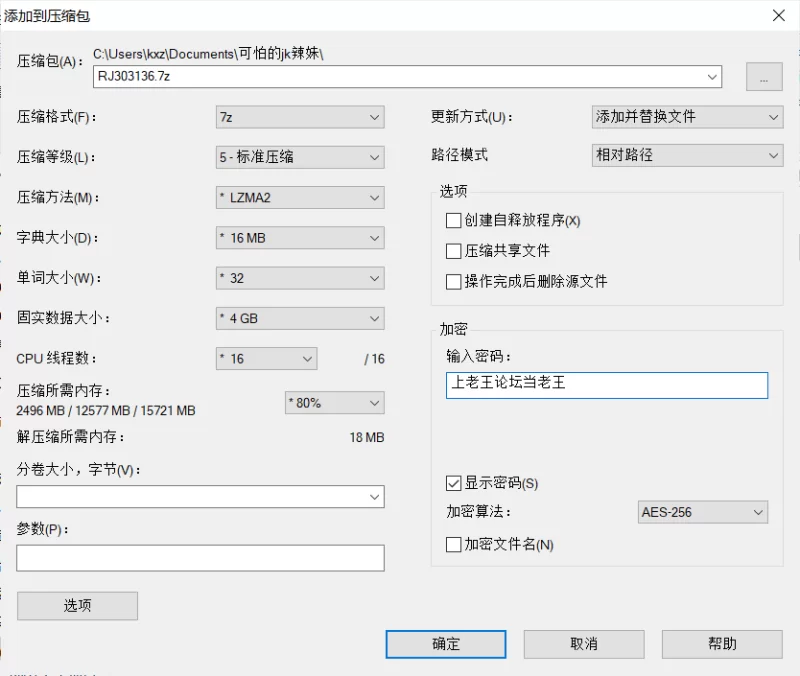Toggle the 压缩共享文件 checkbox
The image size is (800, 676).
pos(453,251)
